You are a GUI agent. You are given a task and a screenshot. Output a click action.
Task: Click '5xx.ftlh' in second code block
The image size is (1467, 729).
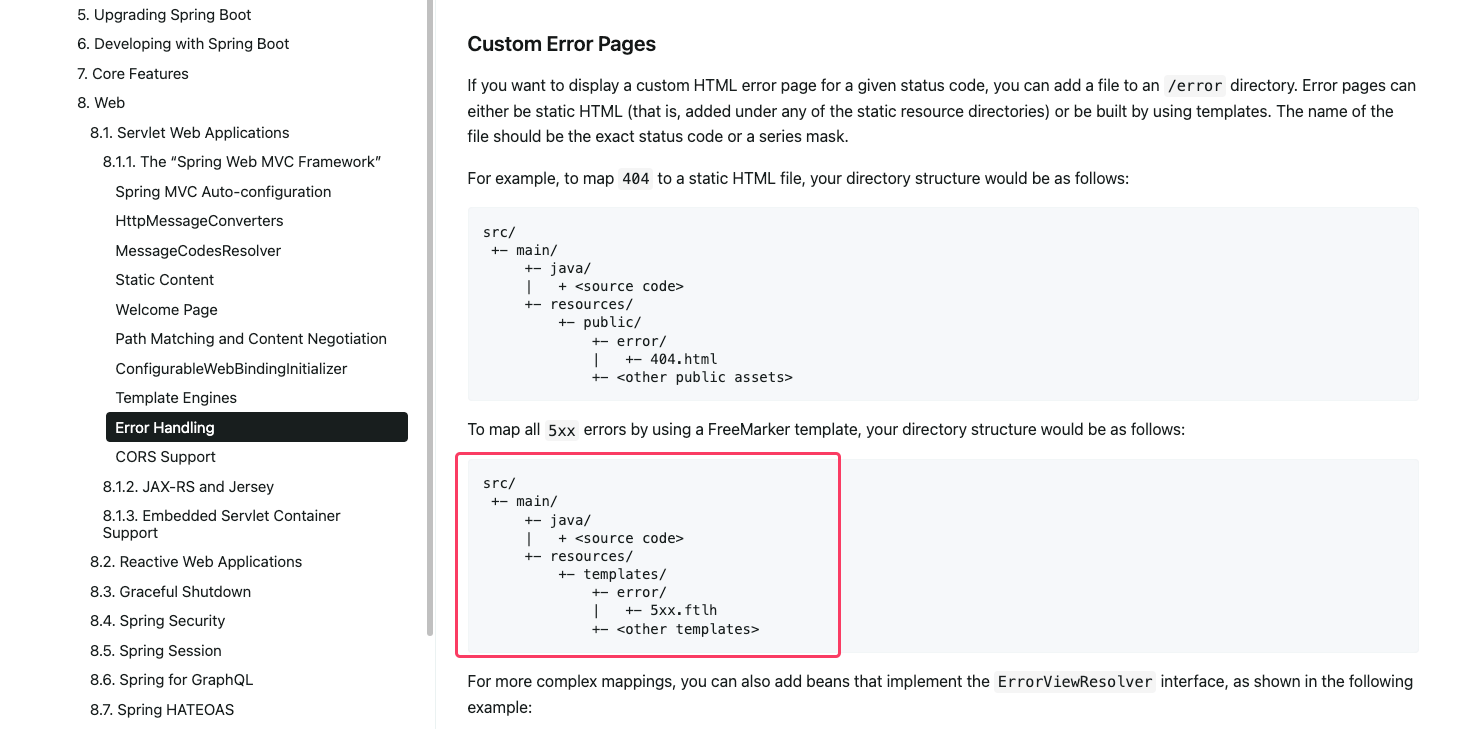[x=684, y=611]
